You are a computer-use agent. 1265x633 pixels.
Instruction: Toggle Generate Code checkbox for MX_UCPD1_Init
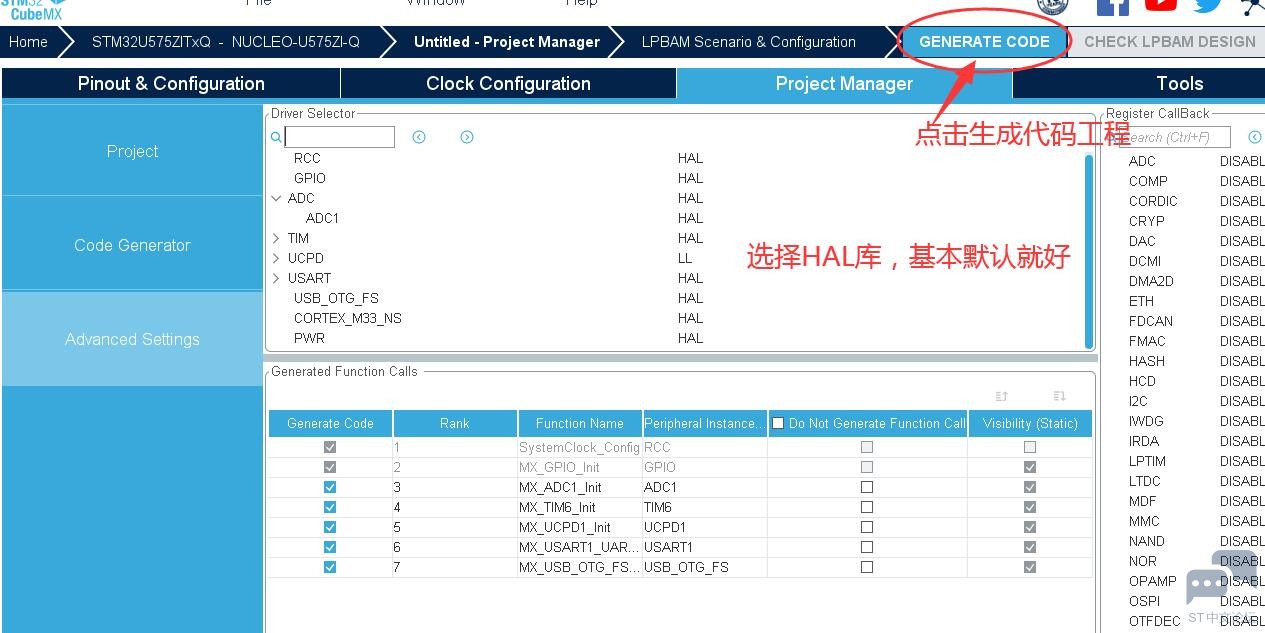(330, 527)
